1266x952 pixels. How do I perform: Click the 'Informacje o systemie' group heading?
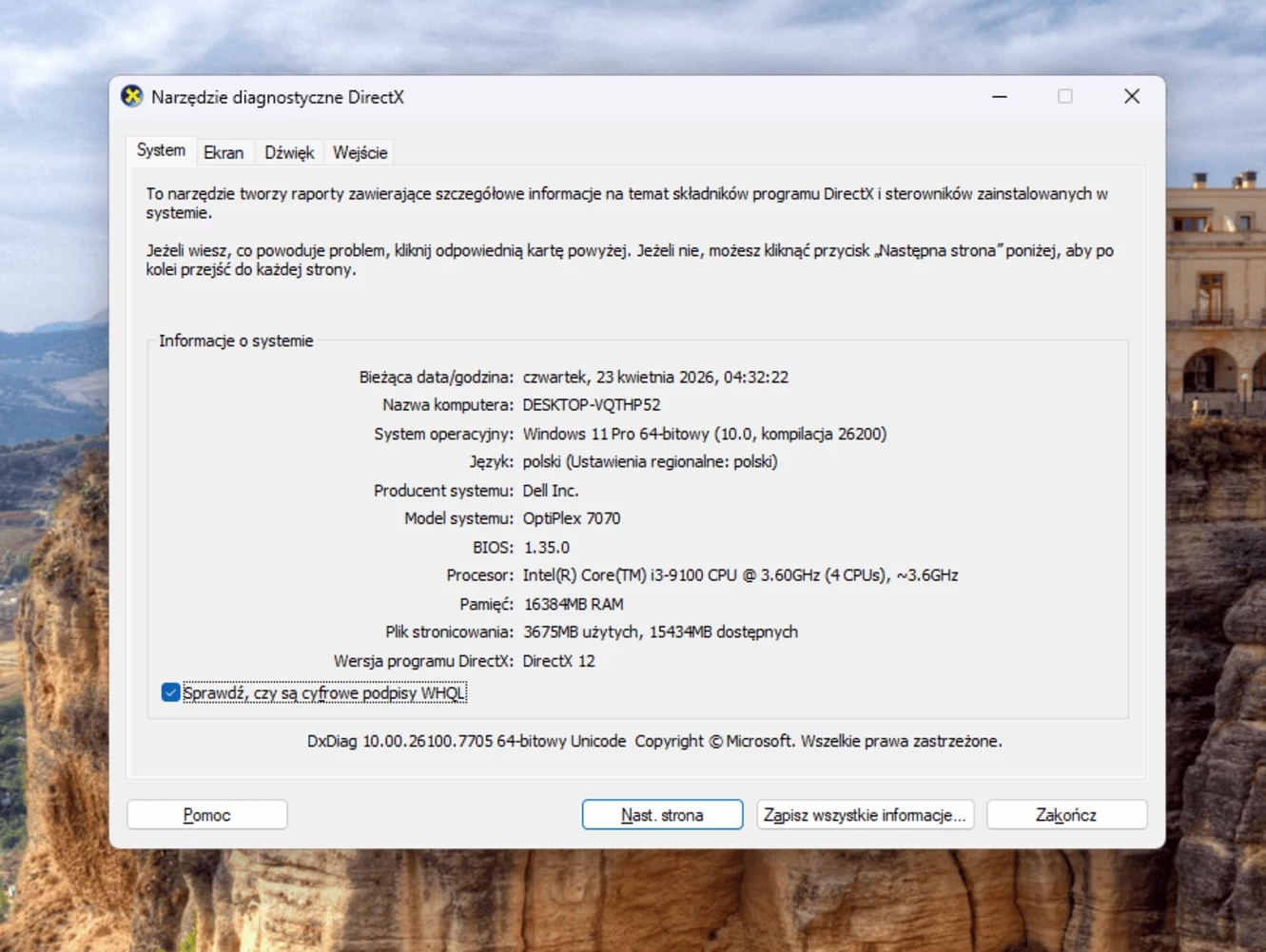click(236, 340)
